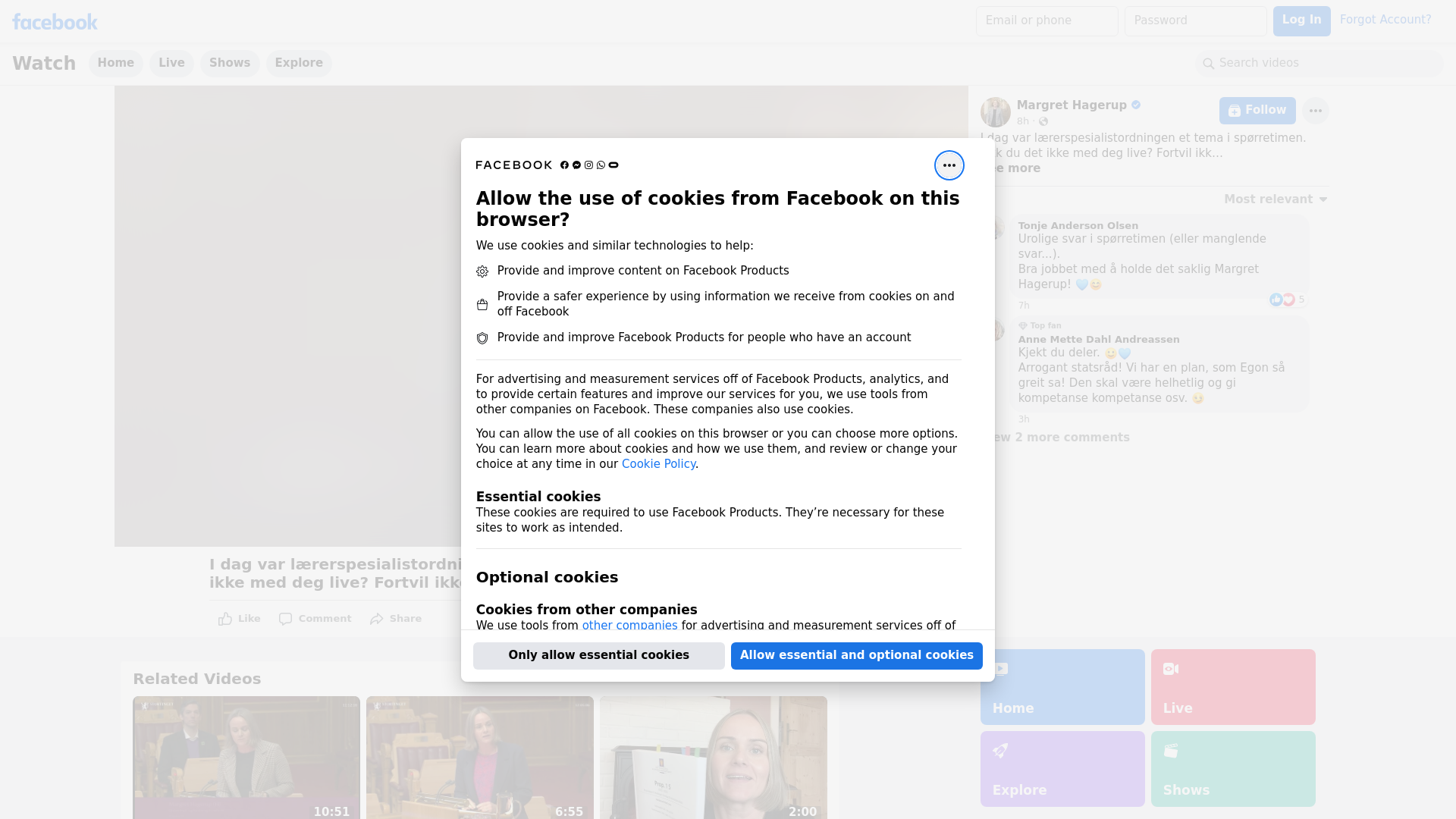Switch to the Shows tab

[230, 64]
